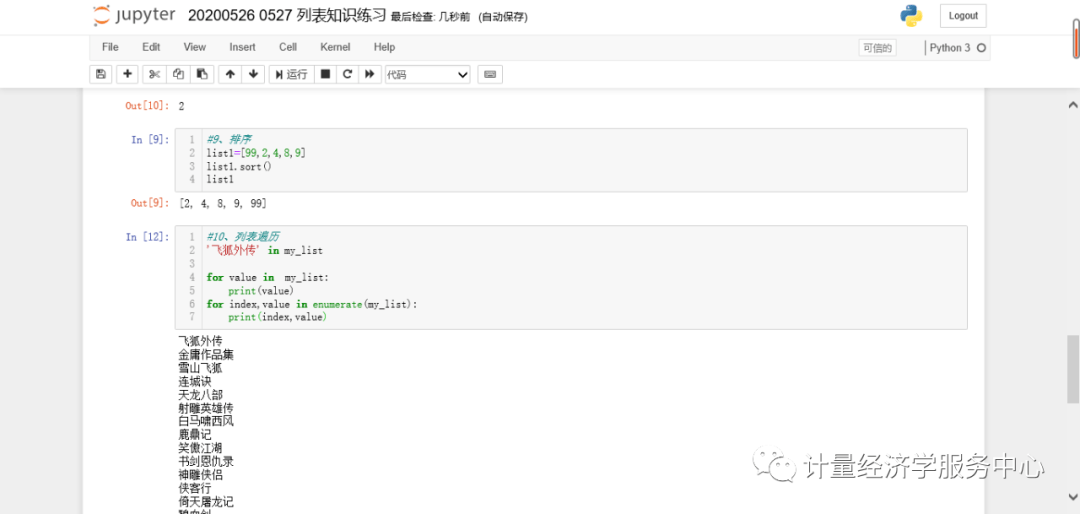Viewport: 1080px width, 514px height.
Task: Open the File menu
Action: 110,47
